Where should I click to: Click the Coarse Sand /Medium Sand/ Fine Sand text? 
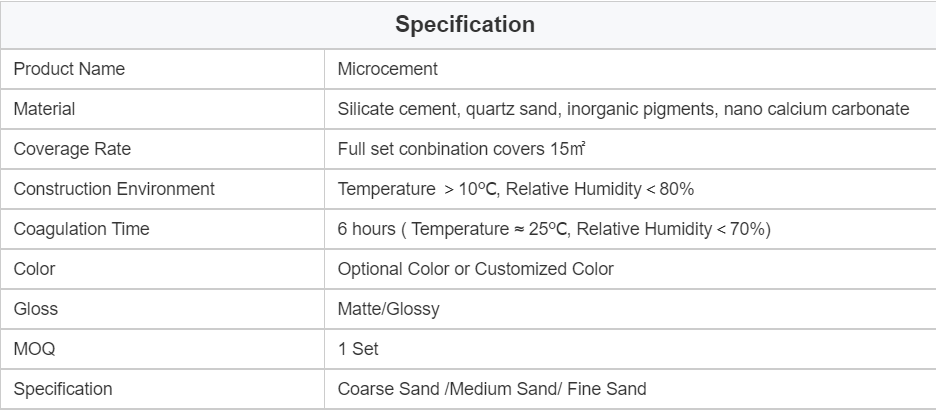coord(492,389)
